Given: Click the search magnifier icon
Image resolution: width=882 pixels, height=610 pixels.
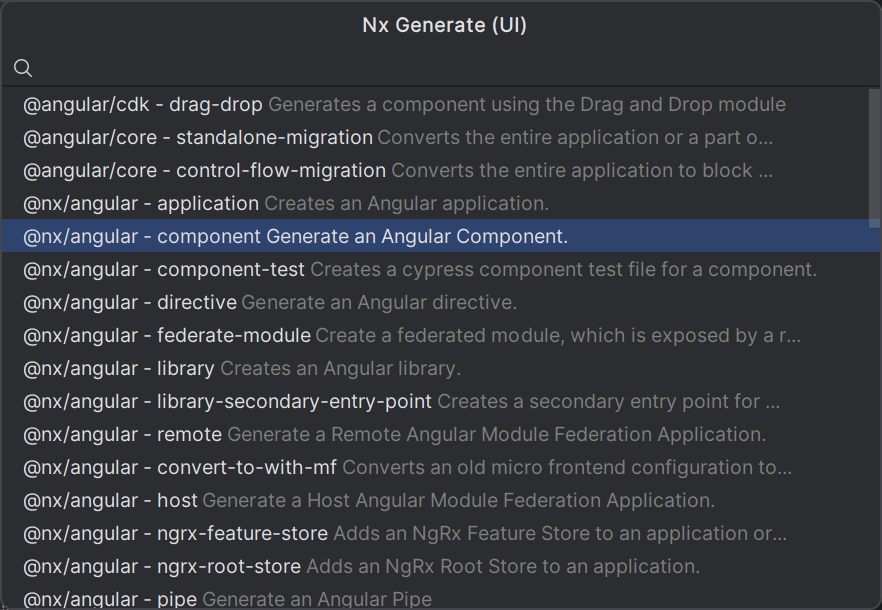Looking at the screenshot, I should click(x=22, y=68).
